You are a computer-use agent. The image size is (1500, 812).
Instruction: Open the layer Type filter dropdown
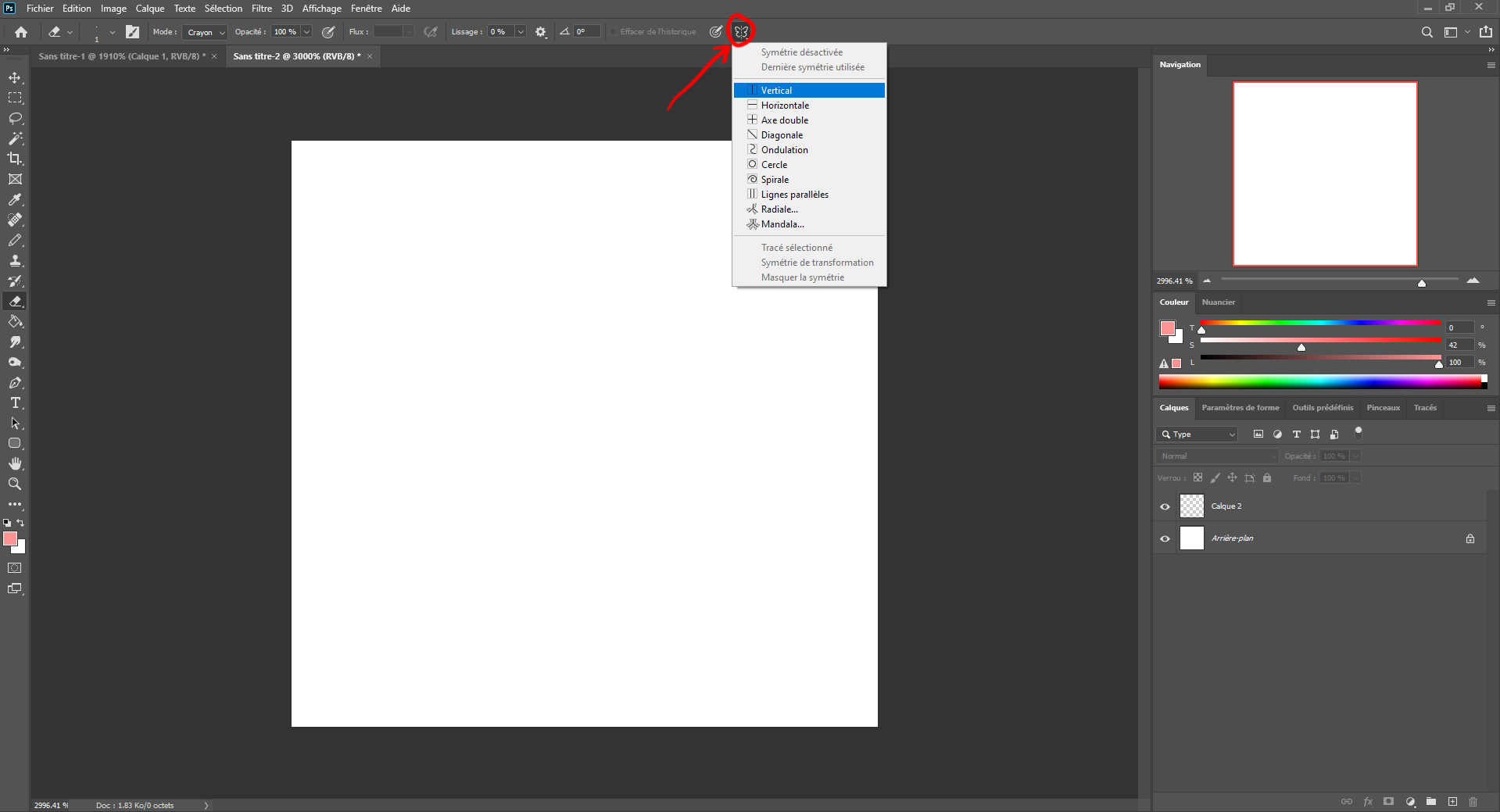(1197, 435)
